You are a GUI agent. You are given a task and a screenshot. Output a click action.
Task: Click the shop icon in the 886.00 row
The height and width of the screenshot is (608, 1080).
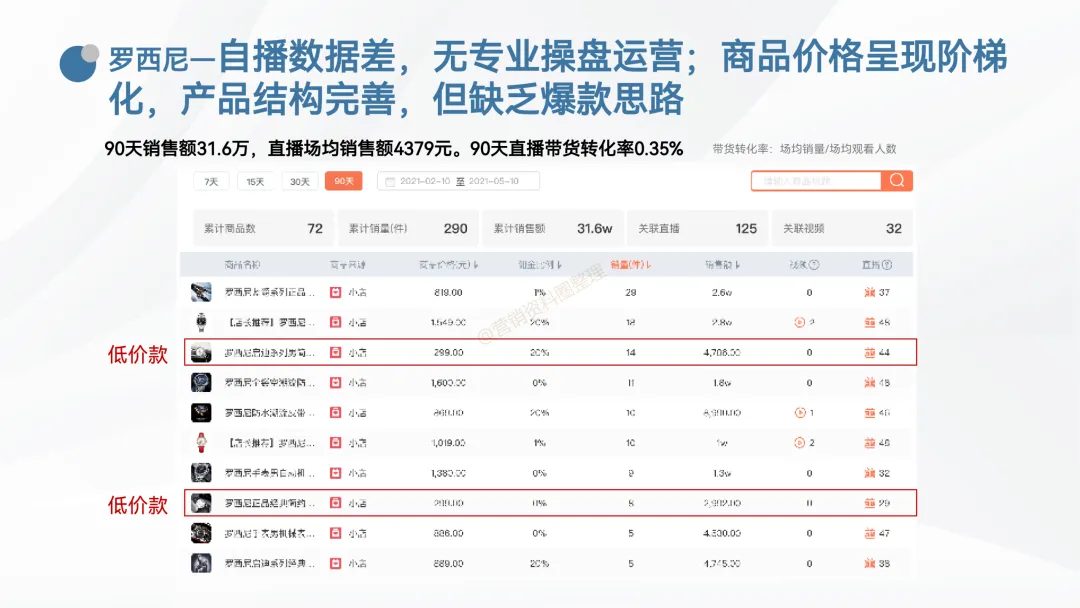click(335, 533)
